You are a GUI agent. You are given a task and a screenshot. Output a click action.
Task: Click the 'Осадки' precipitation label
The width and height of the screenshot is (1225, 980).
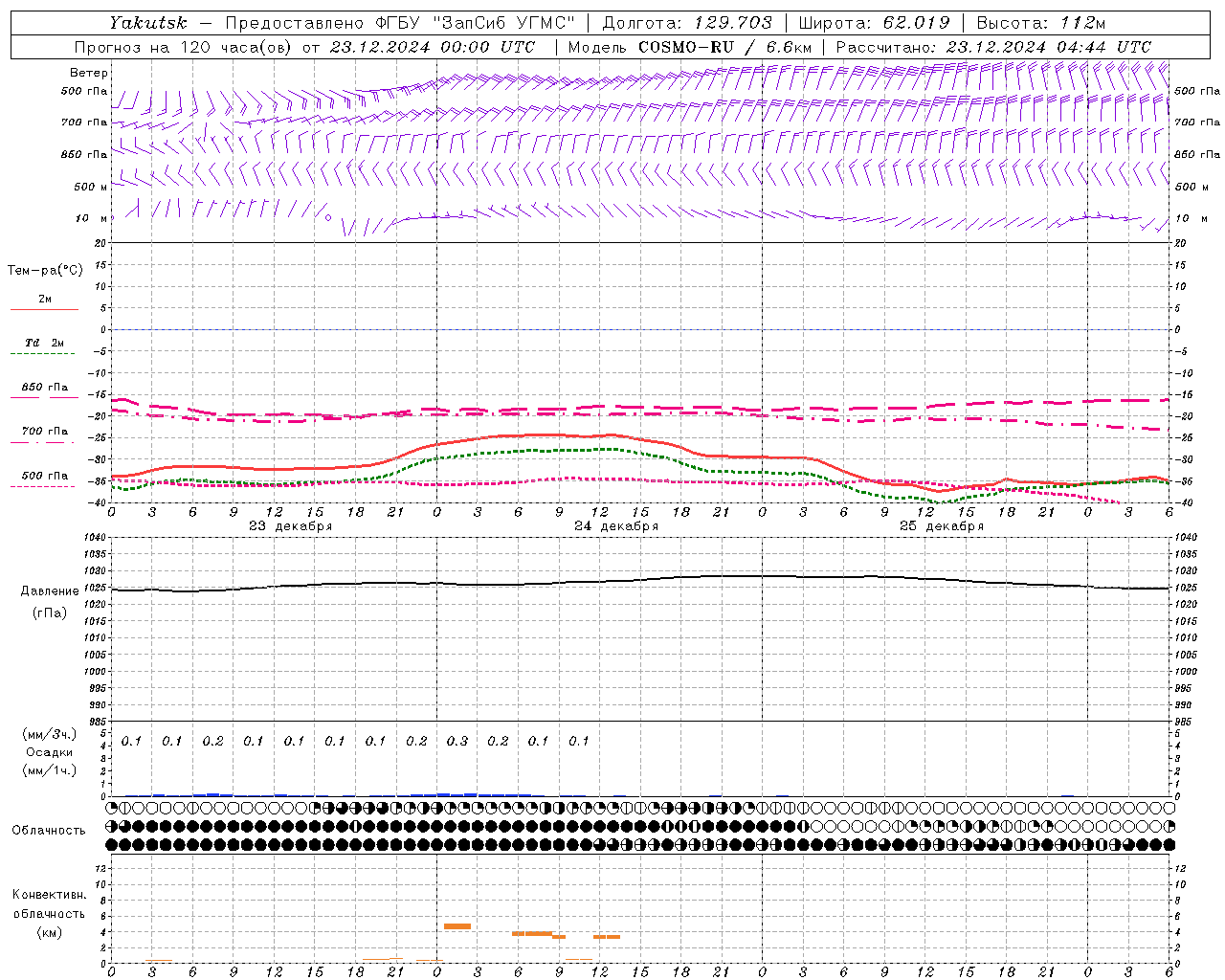[50, 752]
